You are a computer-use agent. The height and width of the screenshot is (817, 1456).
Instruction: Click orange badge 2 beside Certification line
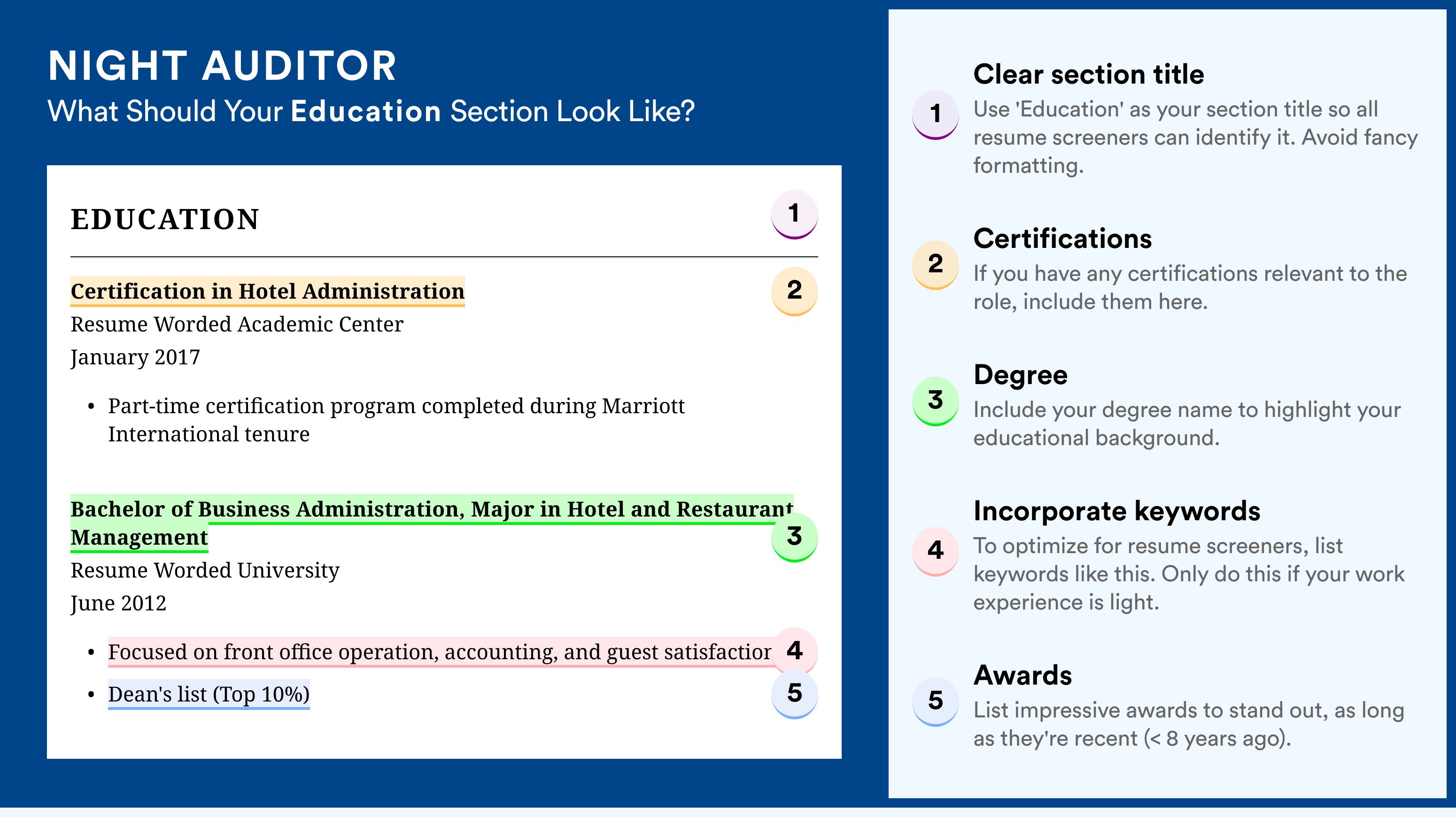[x=794, y=291]
